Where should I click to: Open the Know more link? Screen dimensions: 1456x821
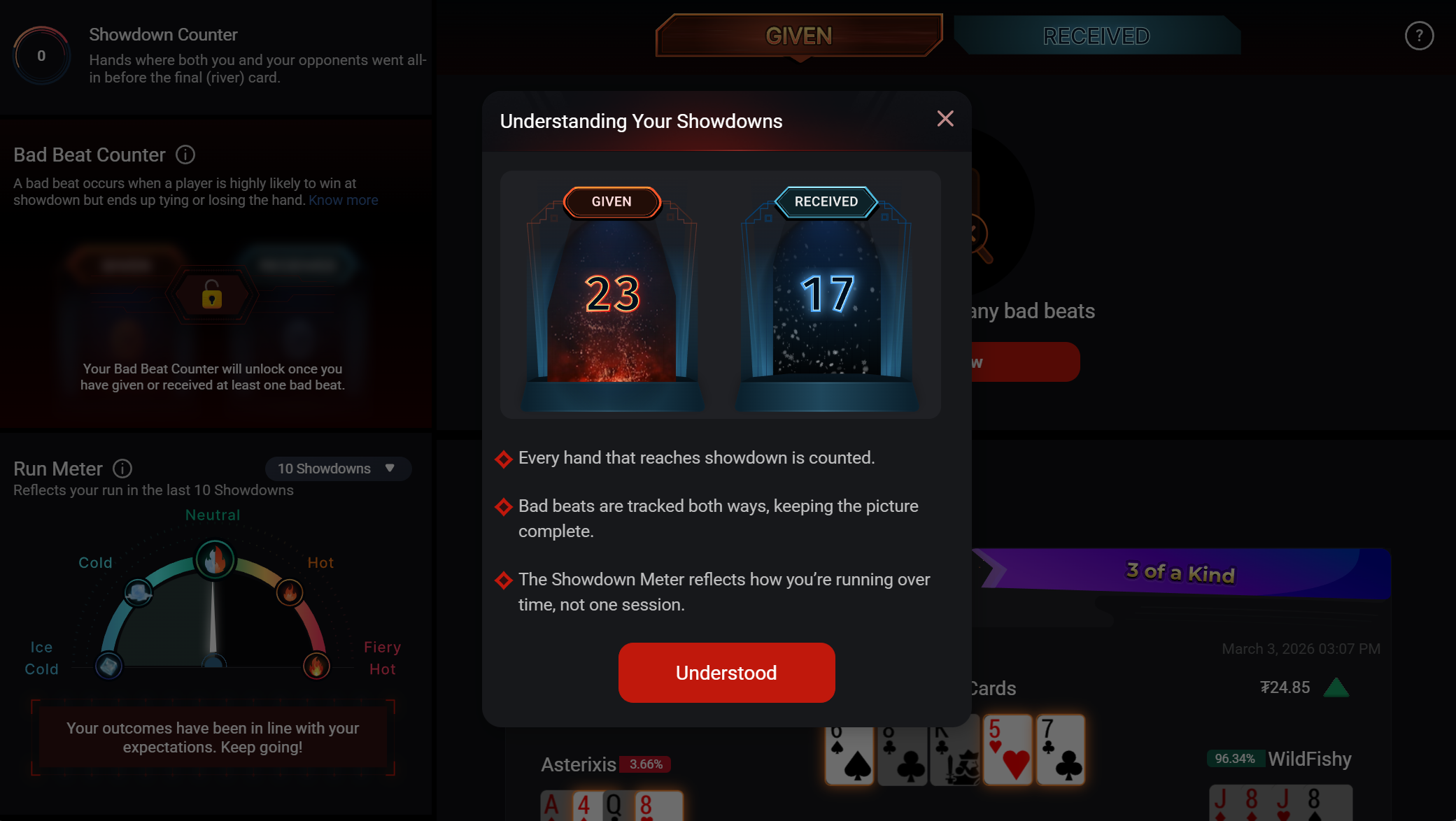[343, 200]
